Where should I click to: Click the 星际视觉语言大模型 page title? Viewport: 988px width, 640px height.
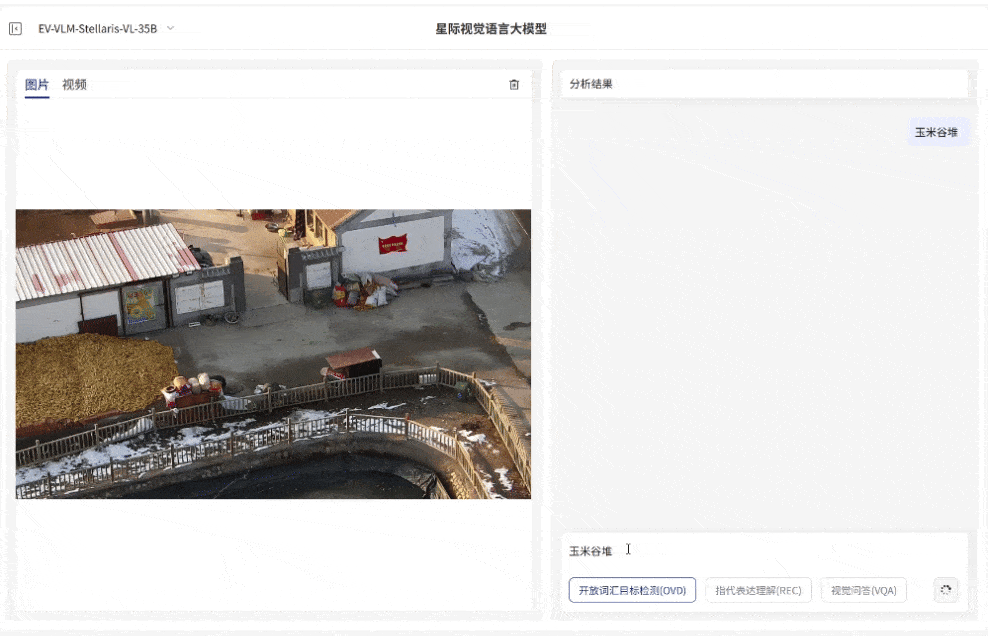click(x=491, y=28)
